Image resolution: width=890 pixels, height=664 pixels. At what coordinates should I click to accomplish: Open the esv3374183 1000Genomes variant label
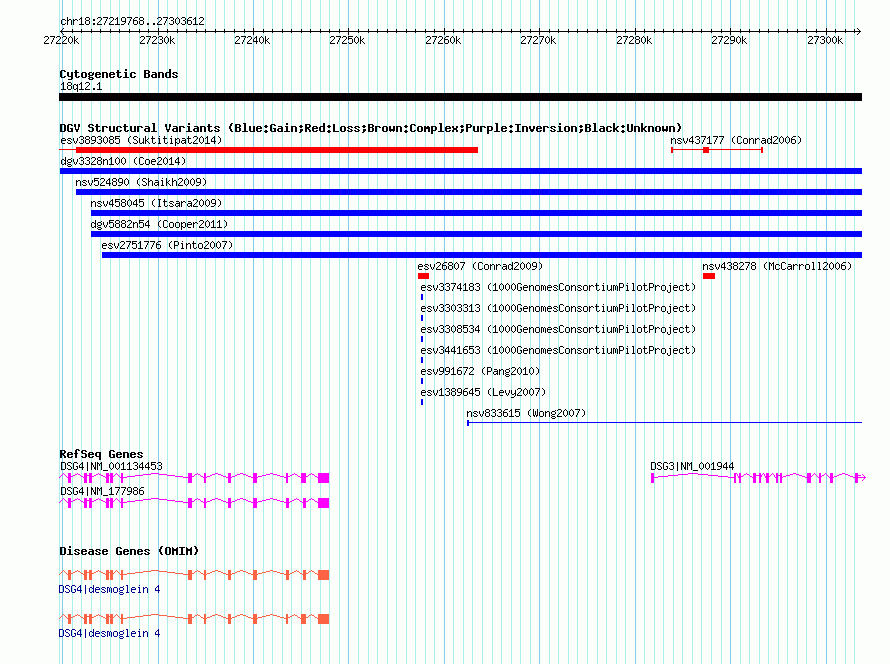[x=558, y=287]
